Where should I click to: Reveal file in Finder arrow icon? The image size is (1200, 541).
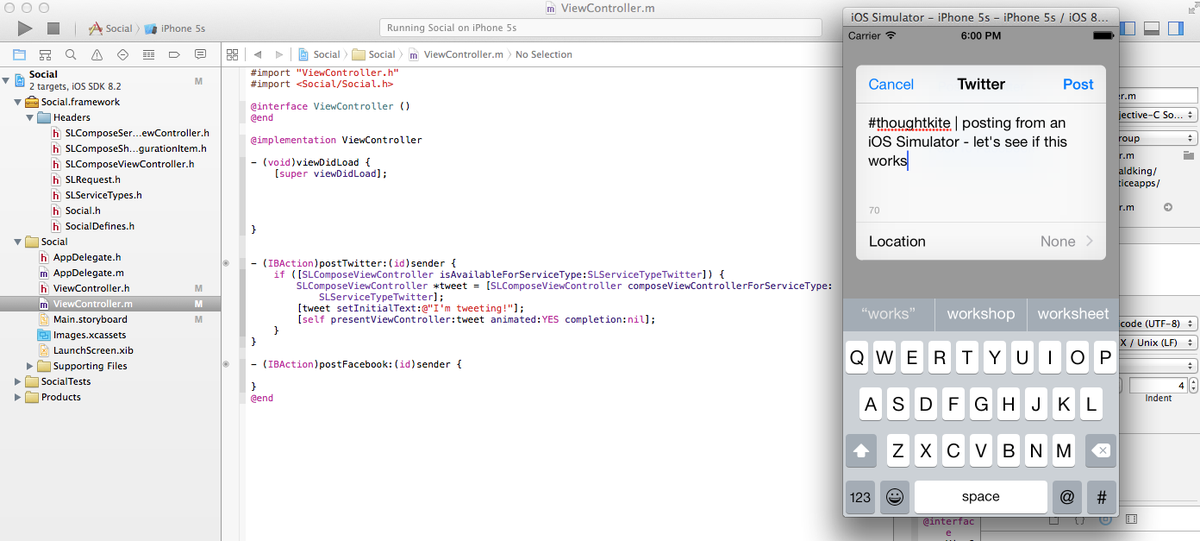[1168, 207]
